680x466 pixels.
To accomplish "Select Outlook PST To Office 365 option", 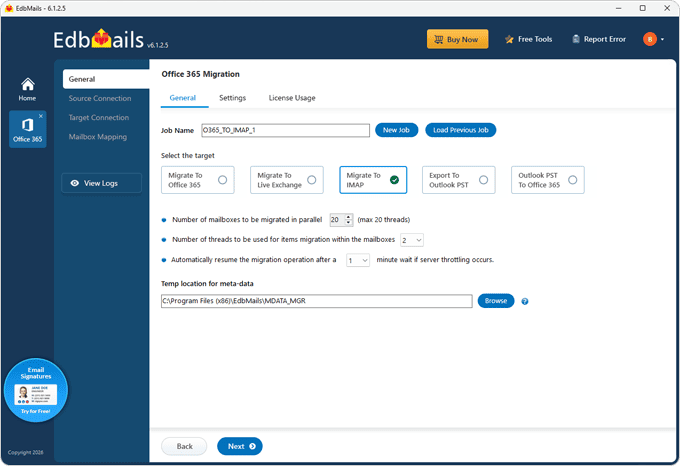I will (x=548, y=180).
